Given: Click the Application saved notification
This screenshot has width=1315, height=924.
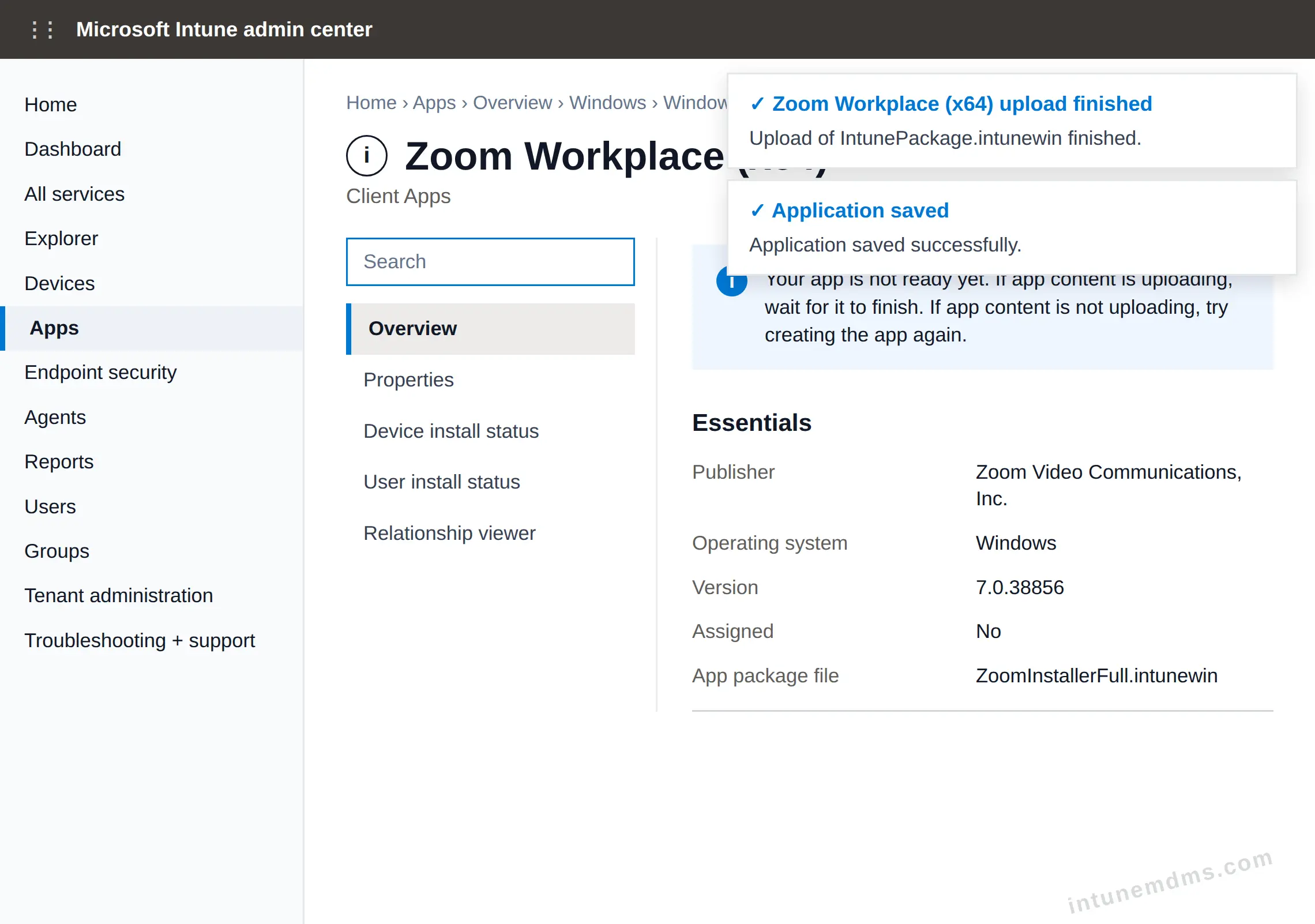Looking at the screenshot, I should (1012, 227).
